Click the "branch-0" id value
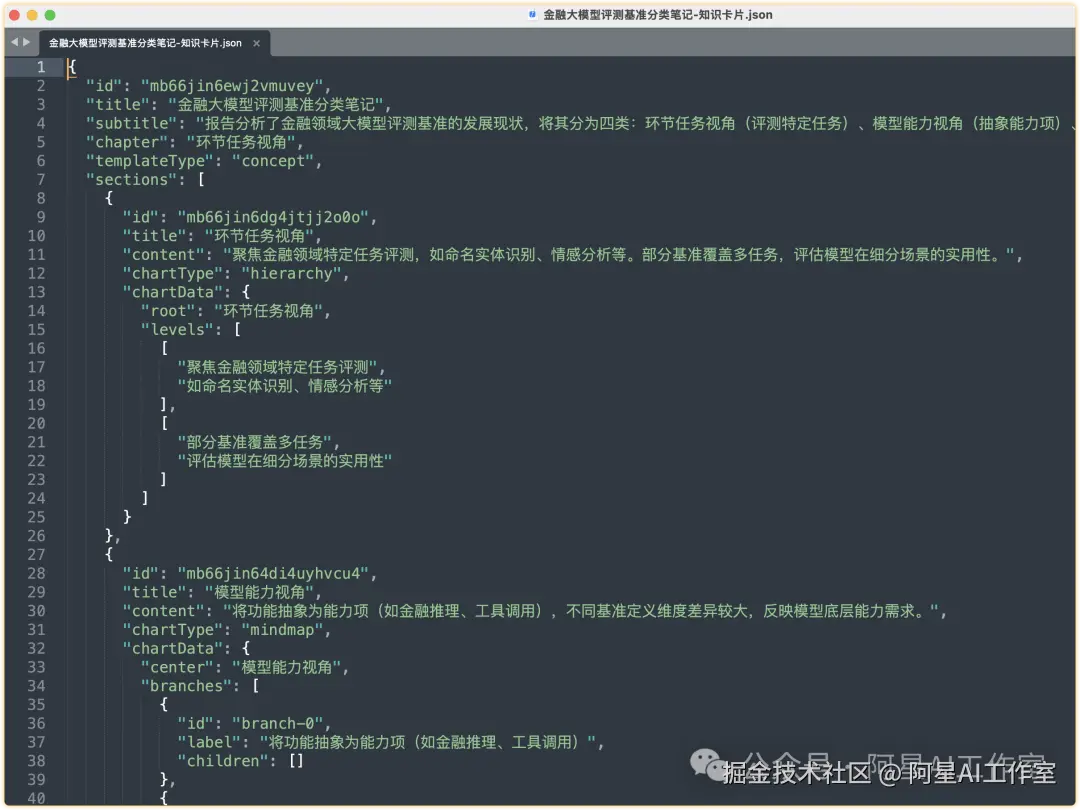This screenshot has width=1080, height=810. 278,724
